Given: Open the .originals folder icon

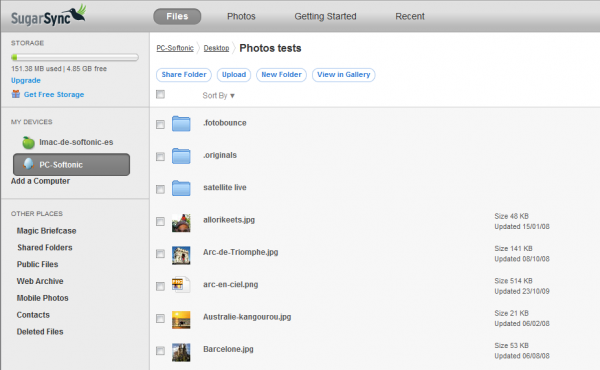Looking at the screenshot, I should coord(181,156).
